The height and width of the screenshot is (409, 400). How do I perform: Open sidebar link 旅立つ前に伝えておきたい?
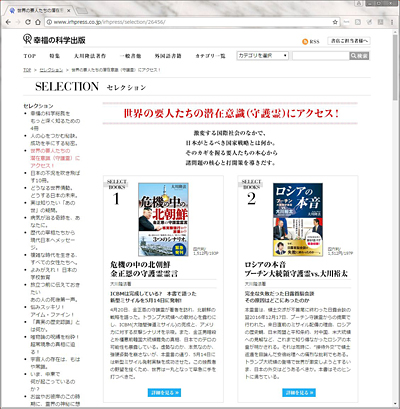[55, 292]
